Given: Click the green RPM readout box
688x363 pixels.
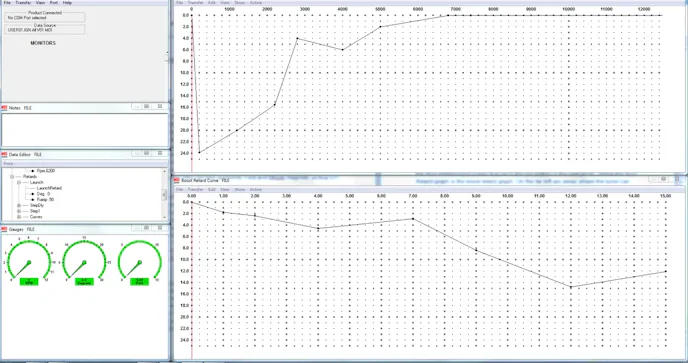Looking at the screenshot, I should pos(29,281).
